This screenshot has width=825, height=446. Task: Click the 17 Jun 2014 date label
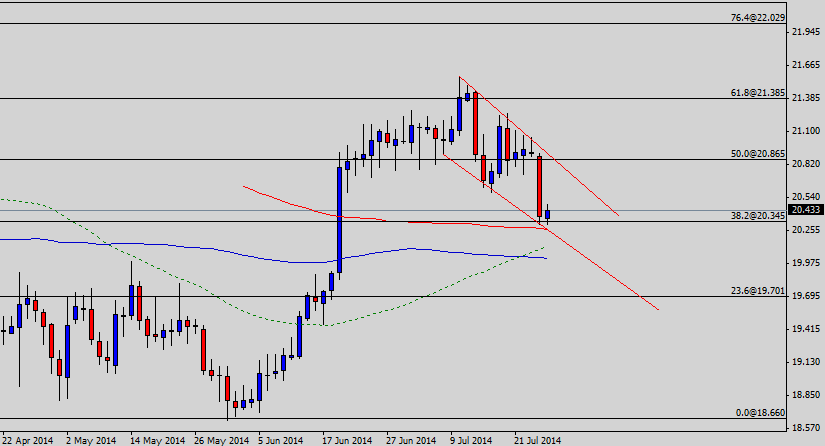point(347,439)
